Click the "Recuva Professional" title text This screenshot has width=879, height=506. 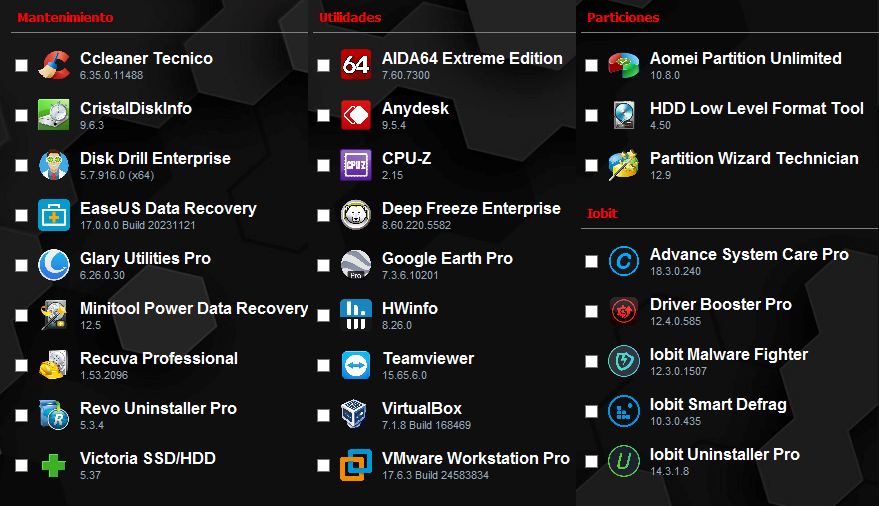(159, 358)
